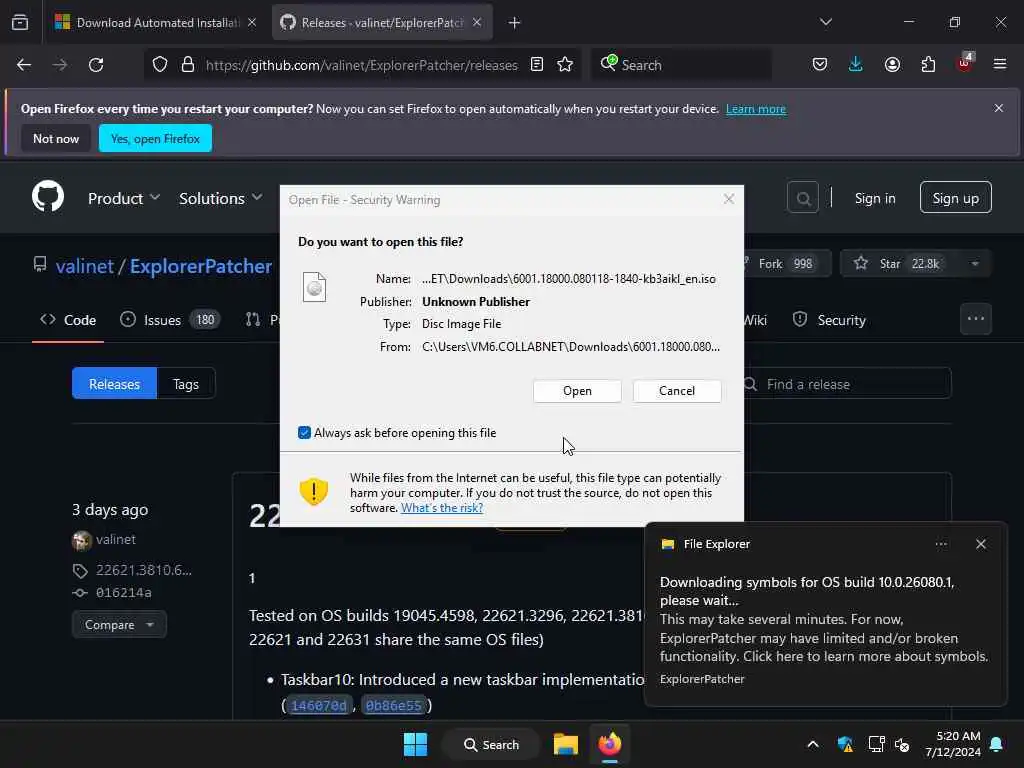Viewport: 1024px width, 768px height.
Task: Click the Sign up button
Action: click(955, 198)
